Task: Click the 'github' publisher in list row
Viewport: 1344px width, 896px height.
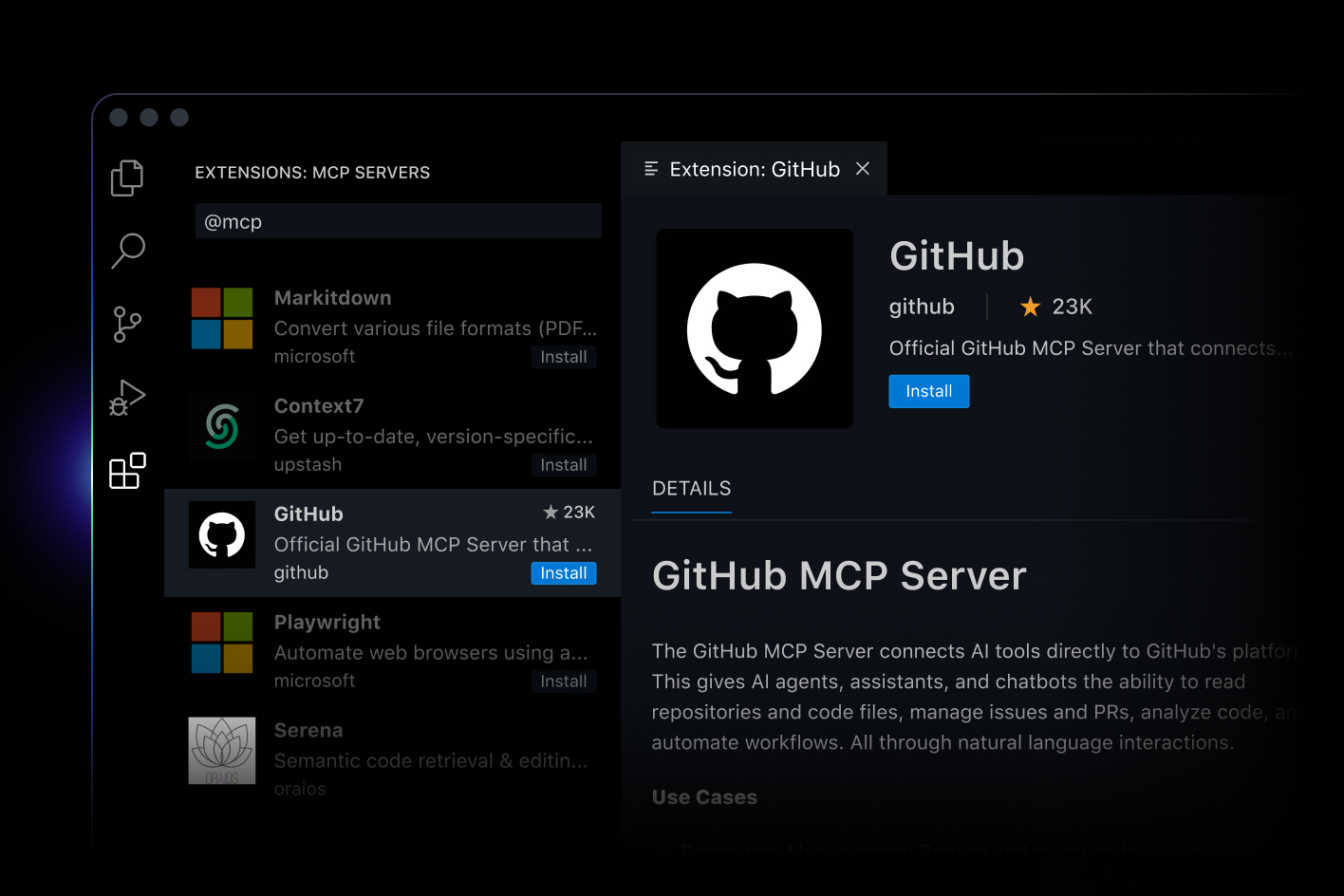Action: coord(301,573)
